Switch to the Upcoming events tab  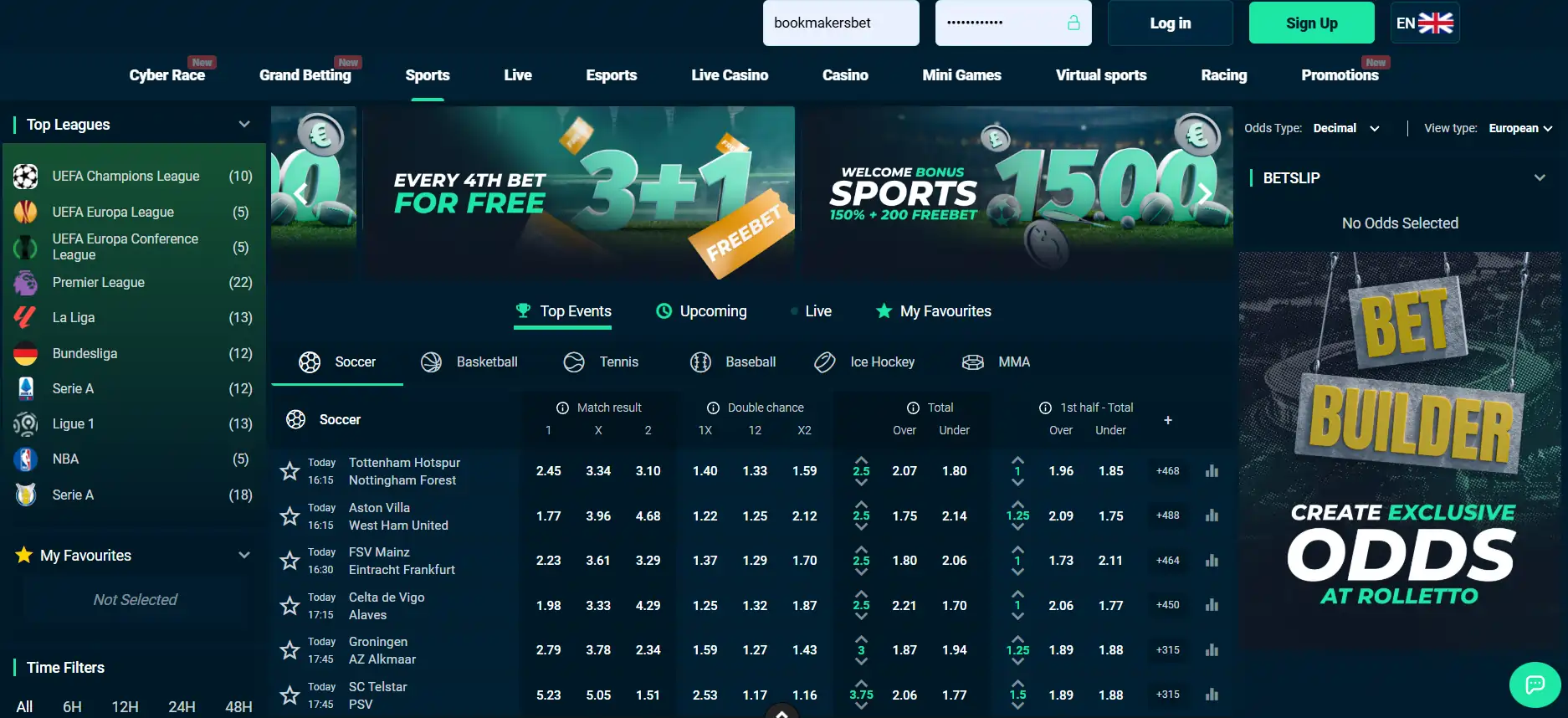[x=701, y=311]
